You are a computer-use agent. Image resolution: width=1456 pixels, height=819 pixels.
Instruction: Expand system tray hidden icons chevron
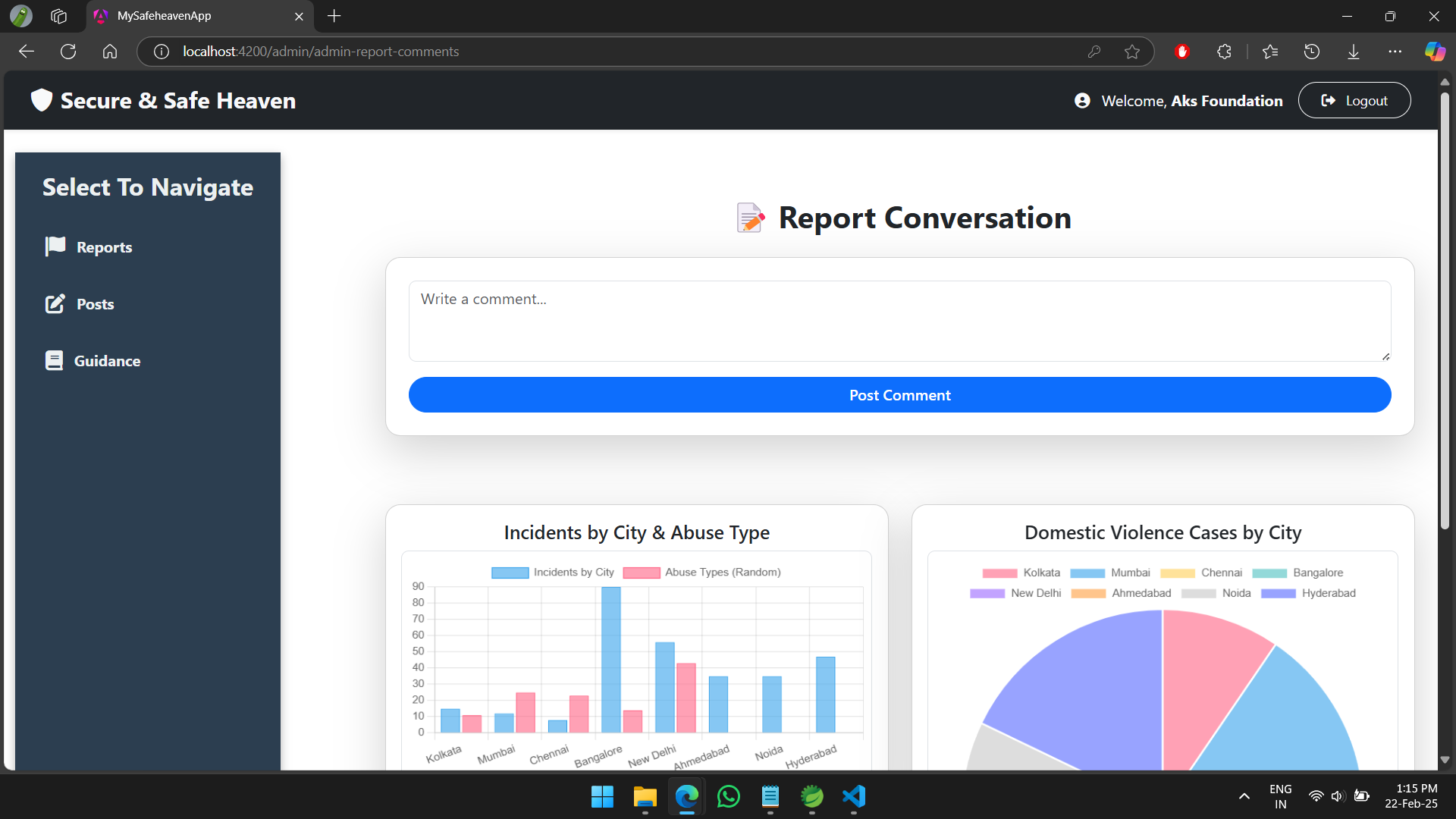click(1244, 796)
